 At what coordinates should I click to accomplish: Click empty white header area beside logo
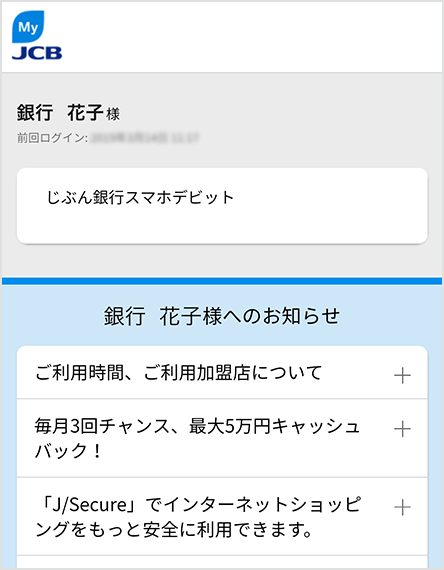pos(251,36)
